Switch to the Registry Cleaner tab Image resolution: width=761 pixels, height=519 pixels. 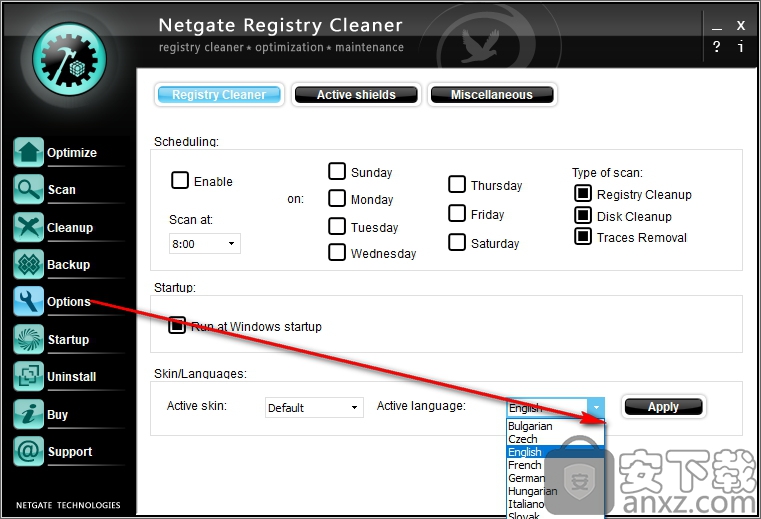tap(219, 95)
